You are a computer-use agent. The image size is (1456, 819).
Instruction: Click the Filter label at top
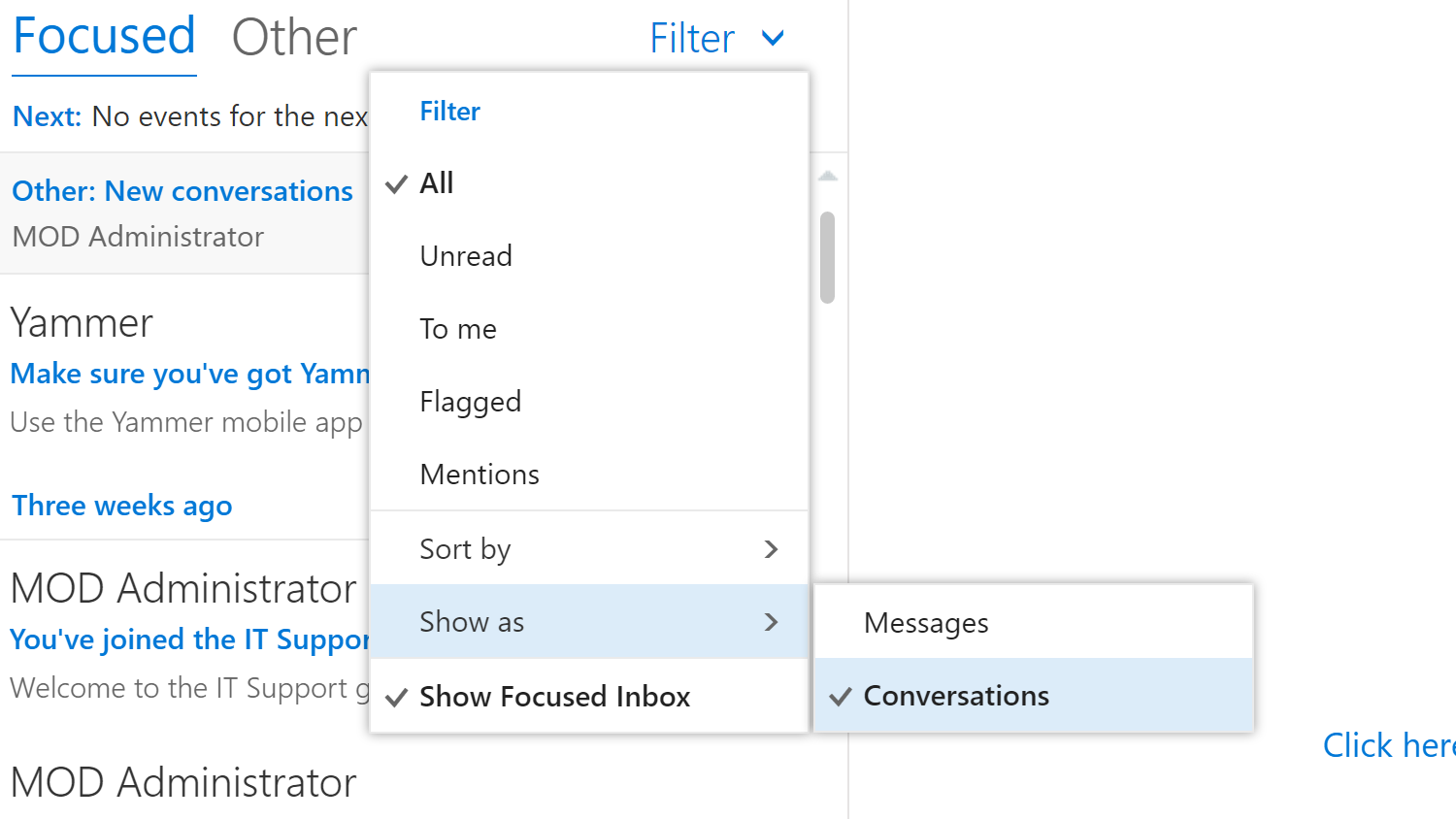(692, 39)
